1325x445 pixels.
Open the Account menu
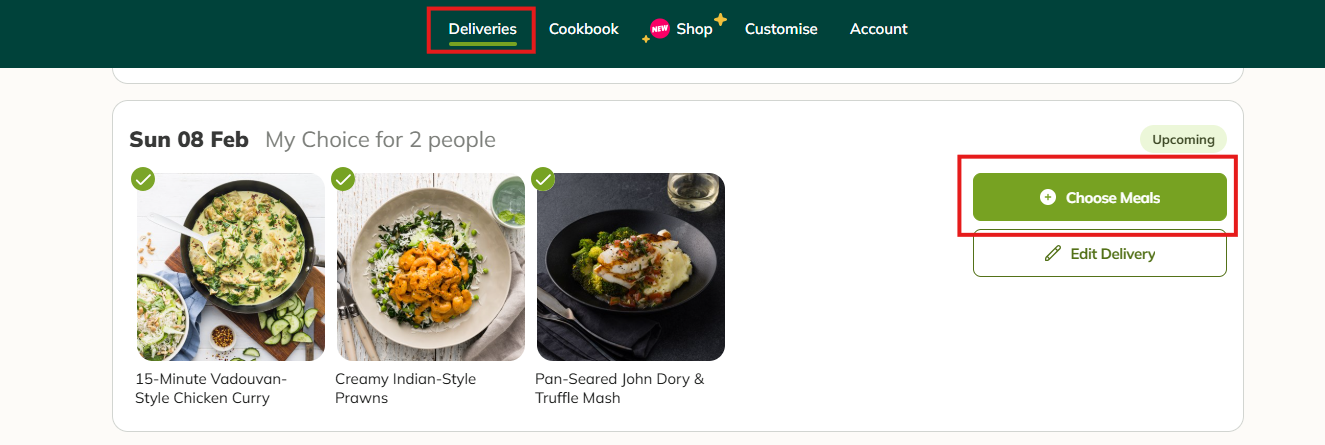[878, 29]
